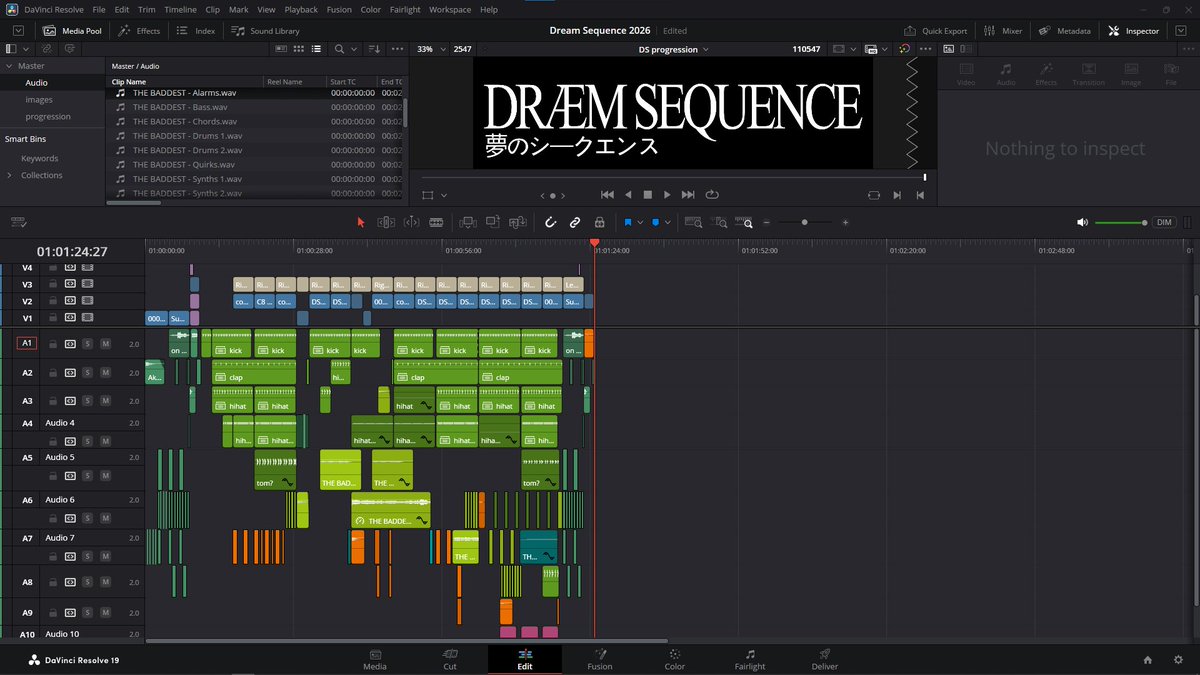Add a blue marker at playhead

[655, 222]
